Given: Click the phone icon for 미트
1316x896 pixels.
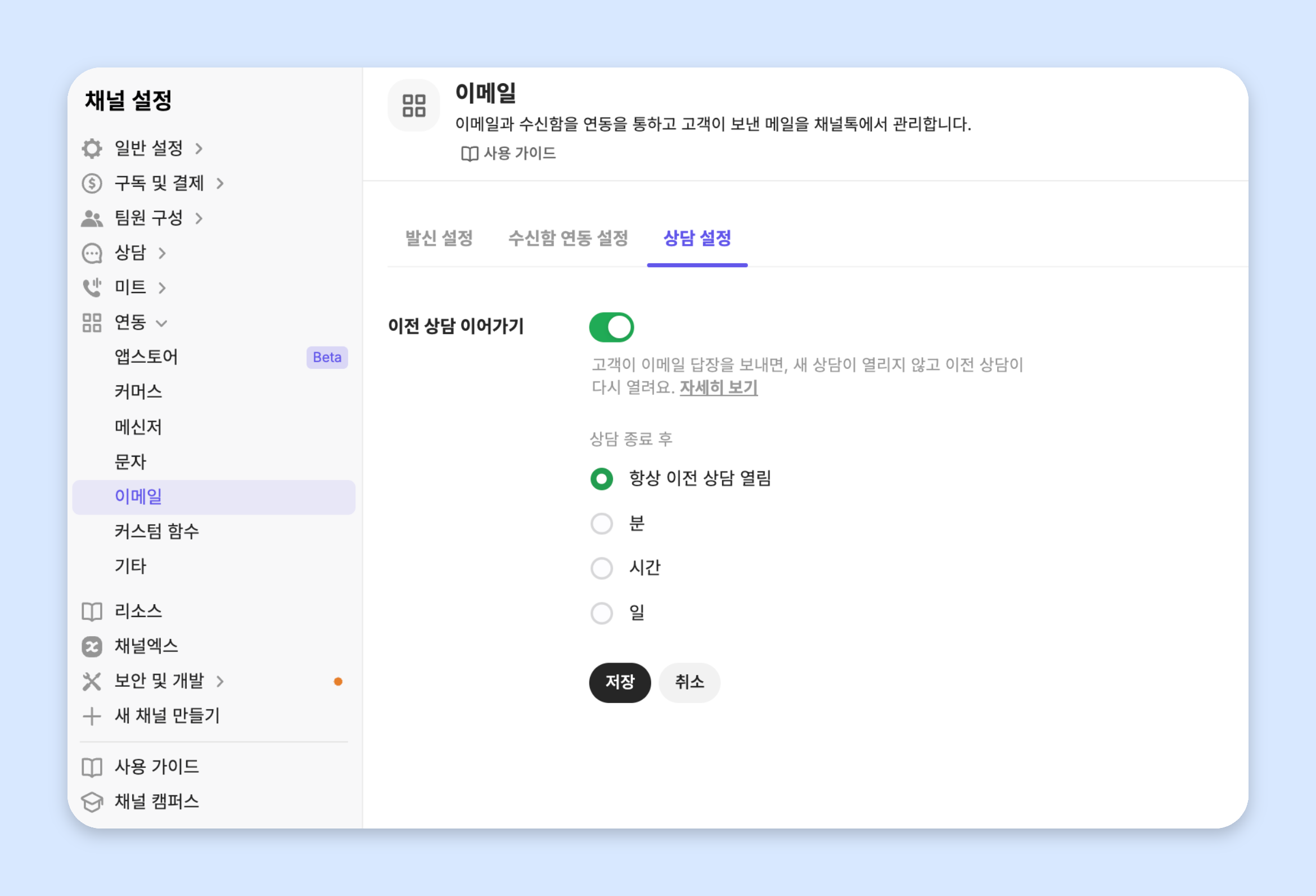Looking at the screenshot, I should [x=92, y=288].
